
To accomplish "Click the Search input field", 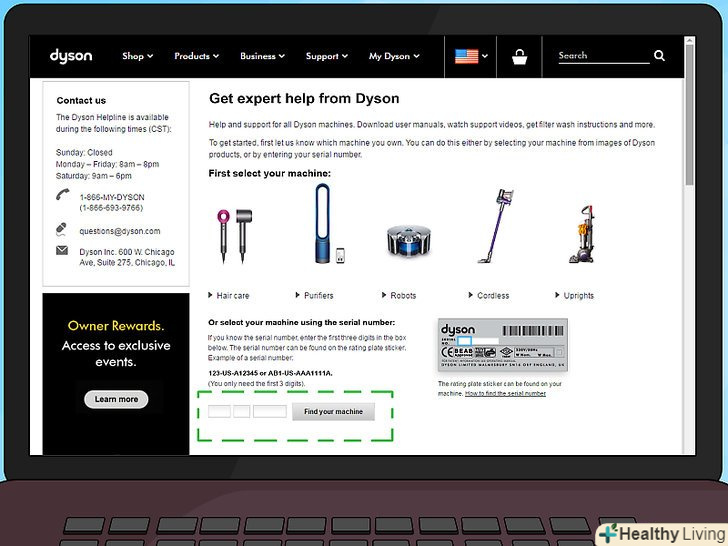I will coord(604,56).
